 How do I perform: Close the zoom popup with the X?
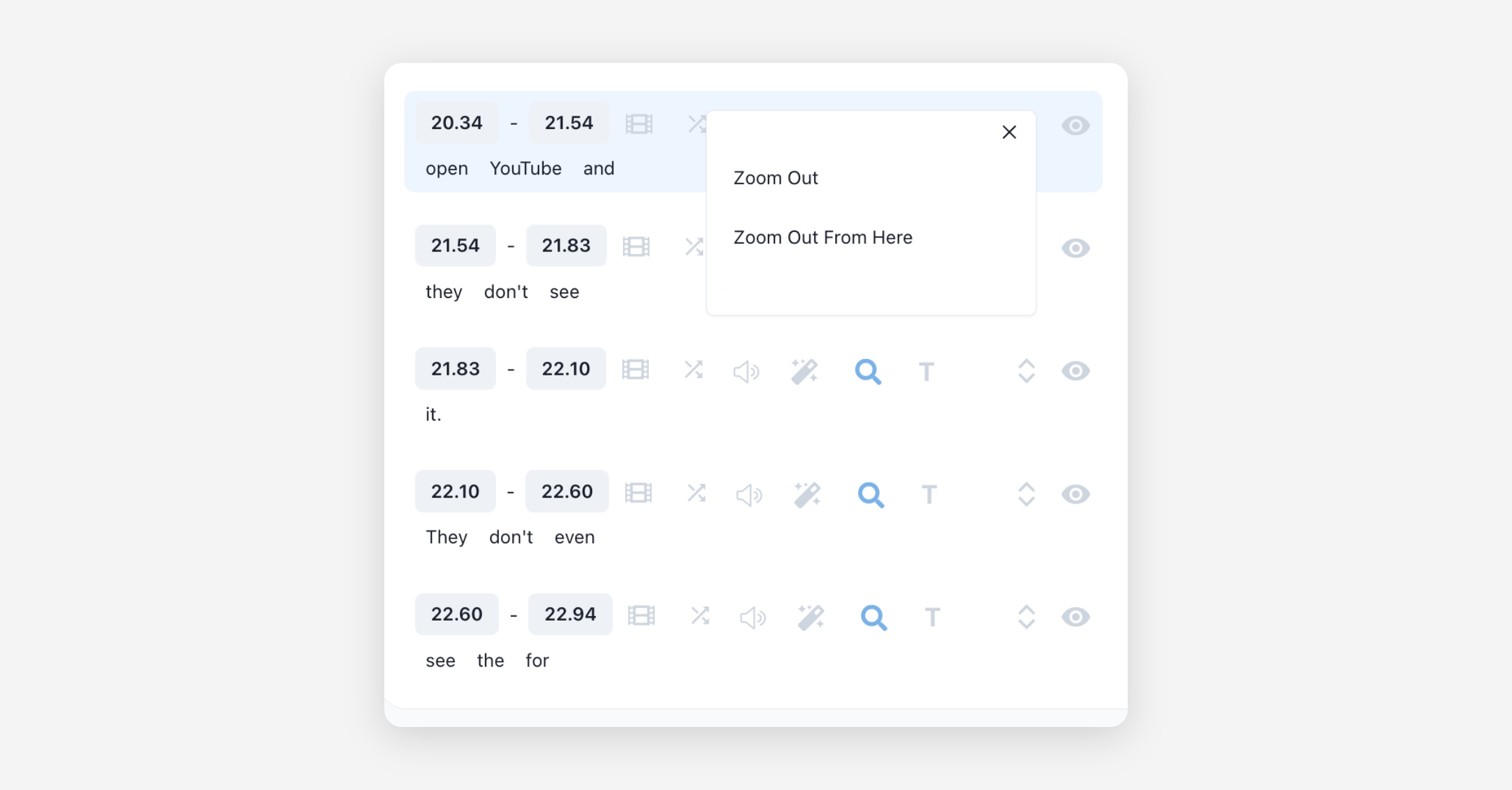pos(1009,132)
